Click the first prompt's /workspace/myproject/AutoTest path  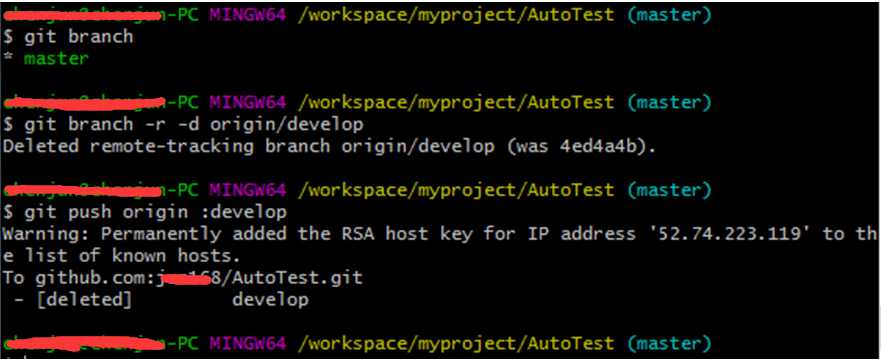[456, 15]
